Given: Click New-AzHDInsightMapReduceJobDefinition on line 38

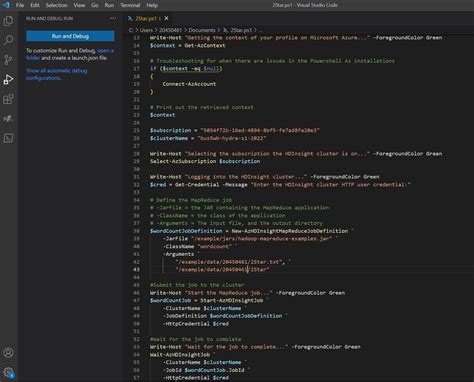Looking at the screenshot, I should (x=290, y=231).
